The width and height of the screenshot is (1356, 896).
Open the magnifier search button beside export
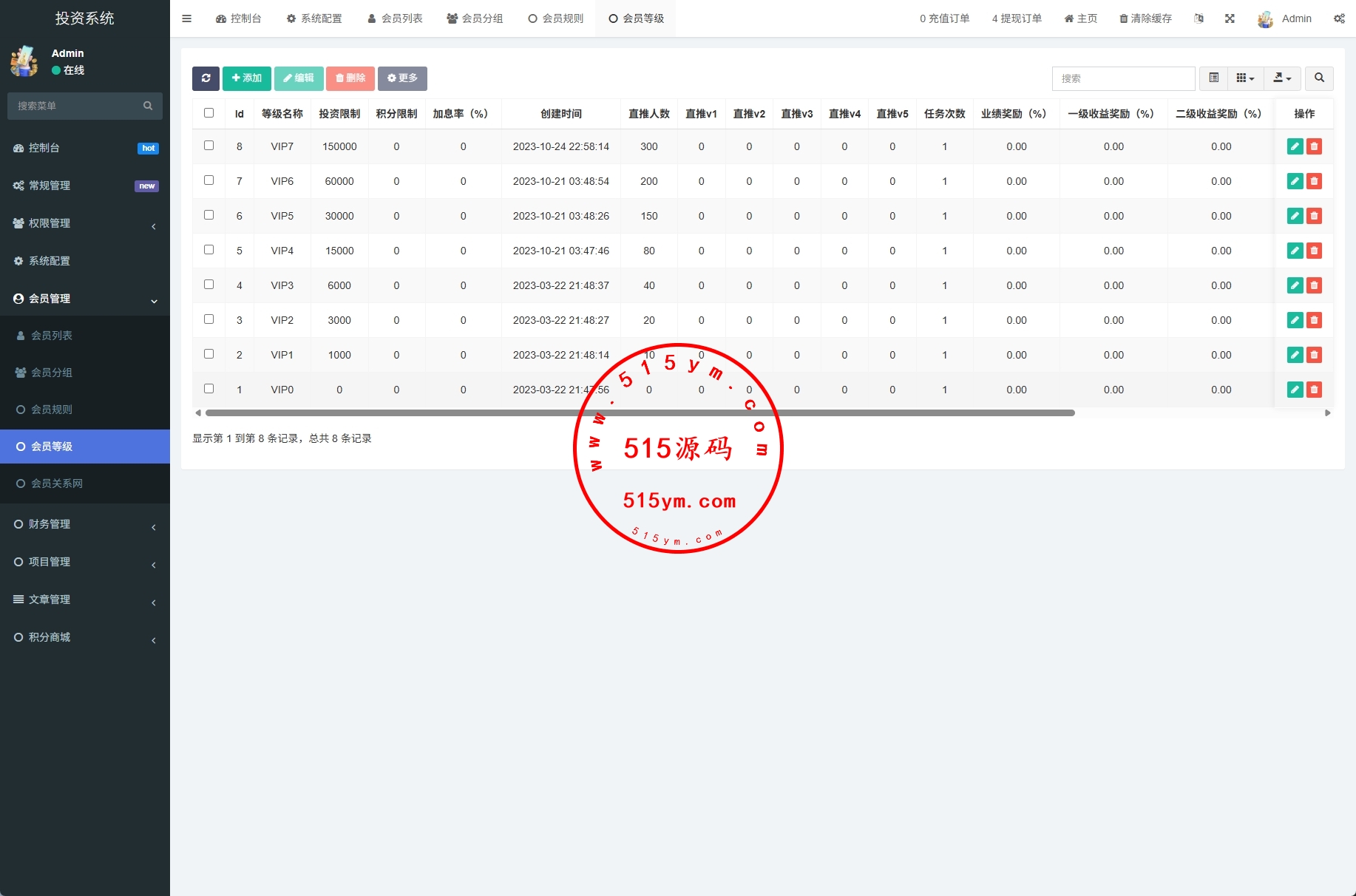1319,78
